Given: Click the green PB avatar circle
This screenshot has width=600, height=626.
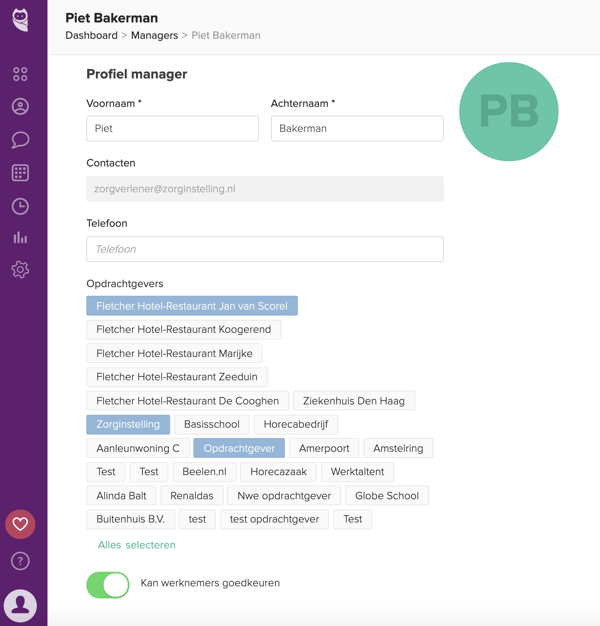Looking at the screenshot, I should pos(509,112).
